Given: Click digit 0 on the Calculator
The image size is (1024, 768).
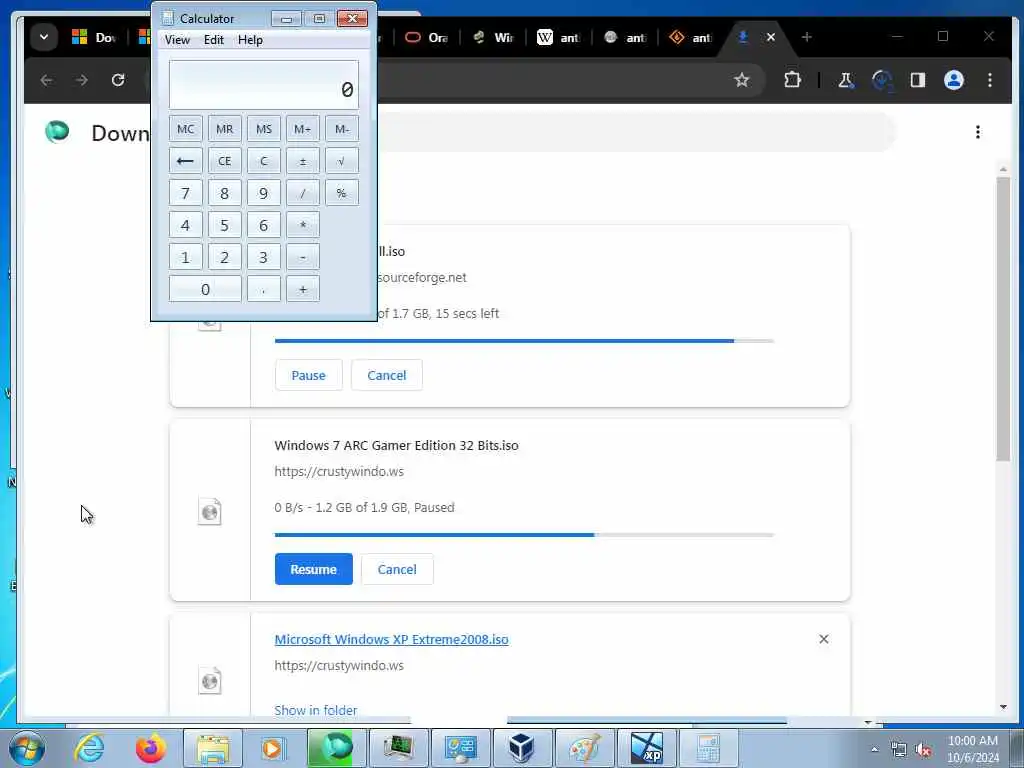Looking at the screenshot, I should click(x=205, y=289).
